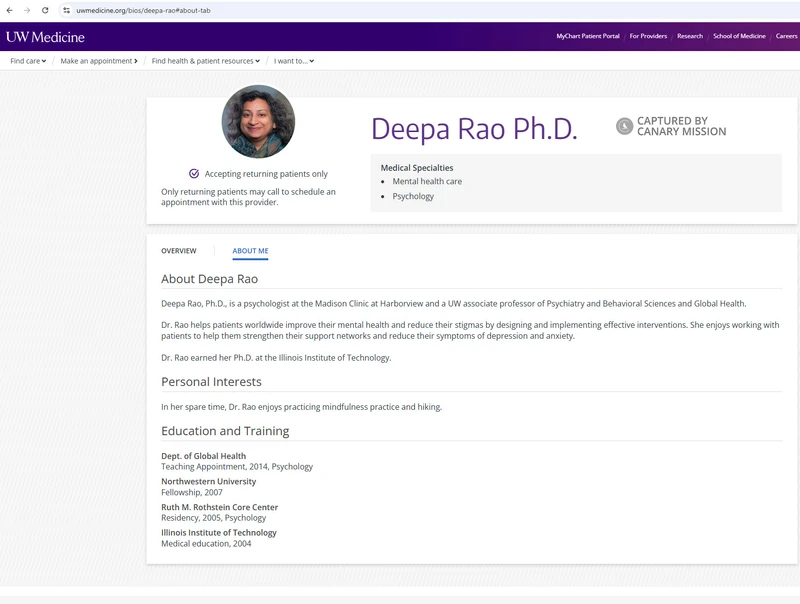The image size is (800, 604).
Task: Click Illinois Institute of Technology education entry
Action: click(219, 533)
